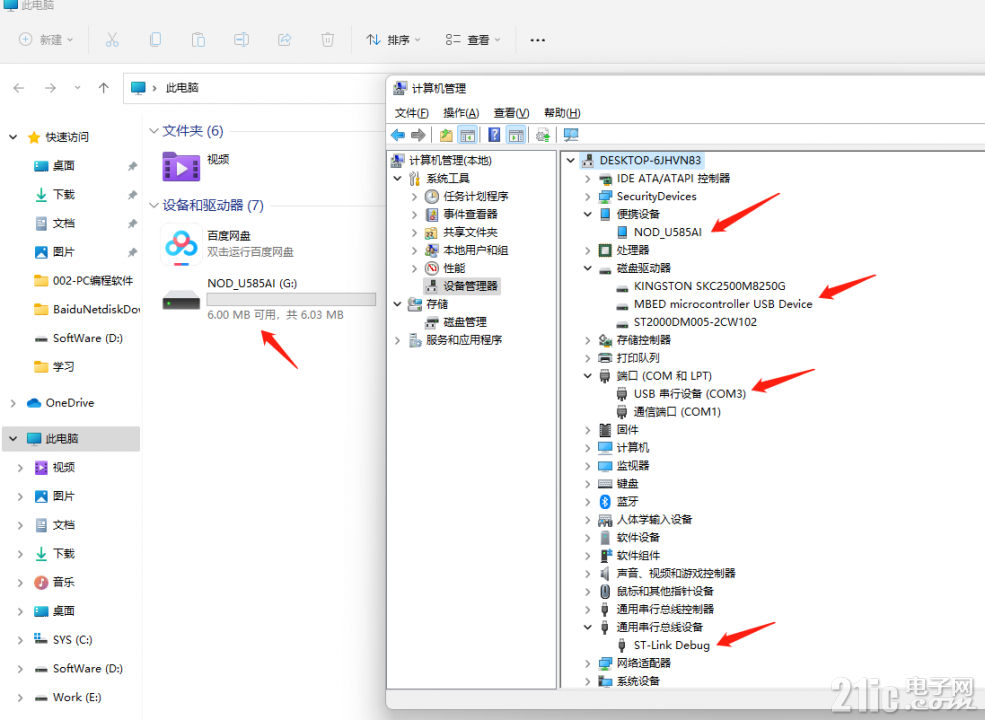Viewport: 985px width, 720px height.
Task: Open recent locations dropdown chevron
Action: click(x=77, y=88)
